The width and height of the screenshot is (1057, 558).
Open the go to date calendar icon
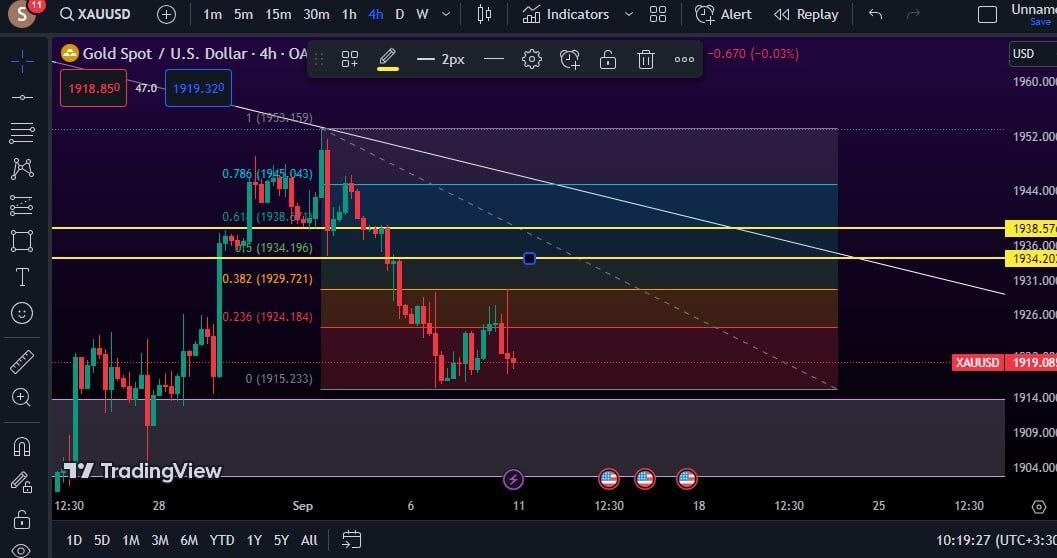pos(351,539)
